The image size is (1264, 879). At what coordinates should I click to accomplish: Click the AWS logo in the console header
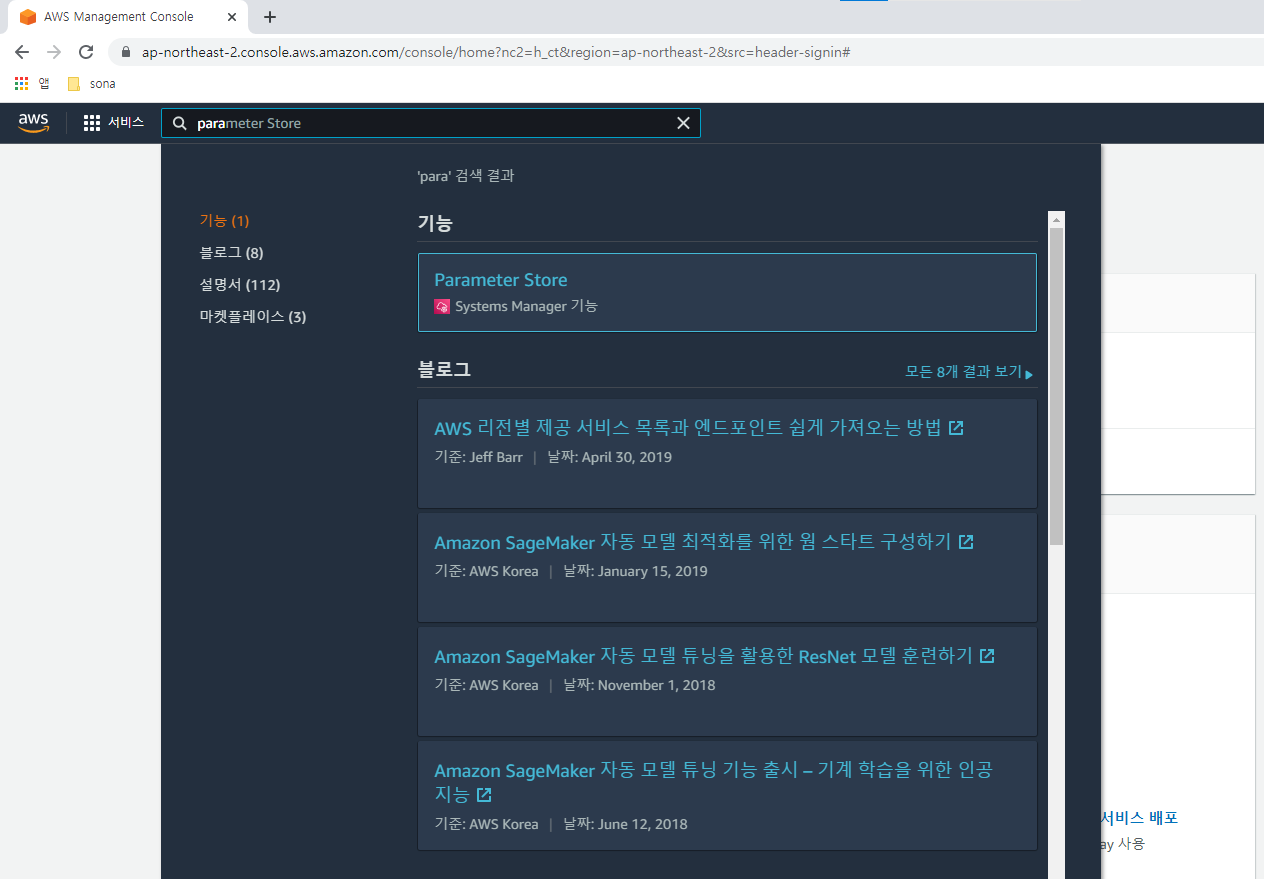click(33, 122)
